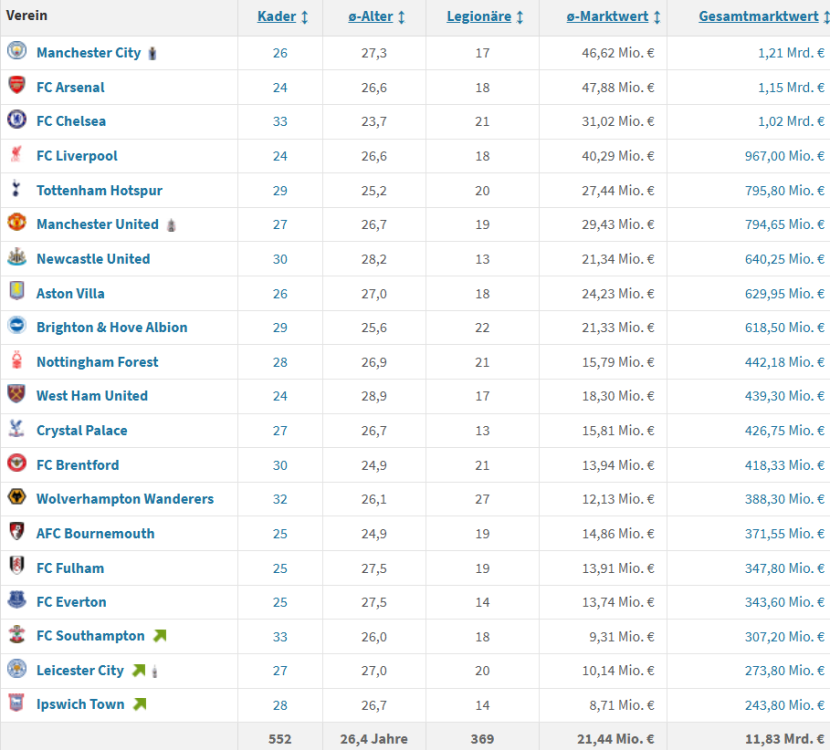Click the champion trophy icon beside Manchester City
Viewport: 830px width, 750px height.
152,53
